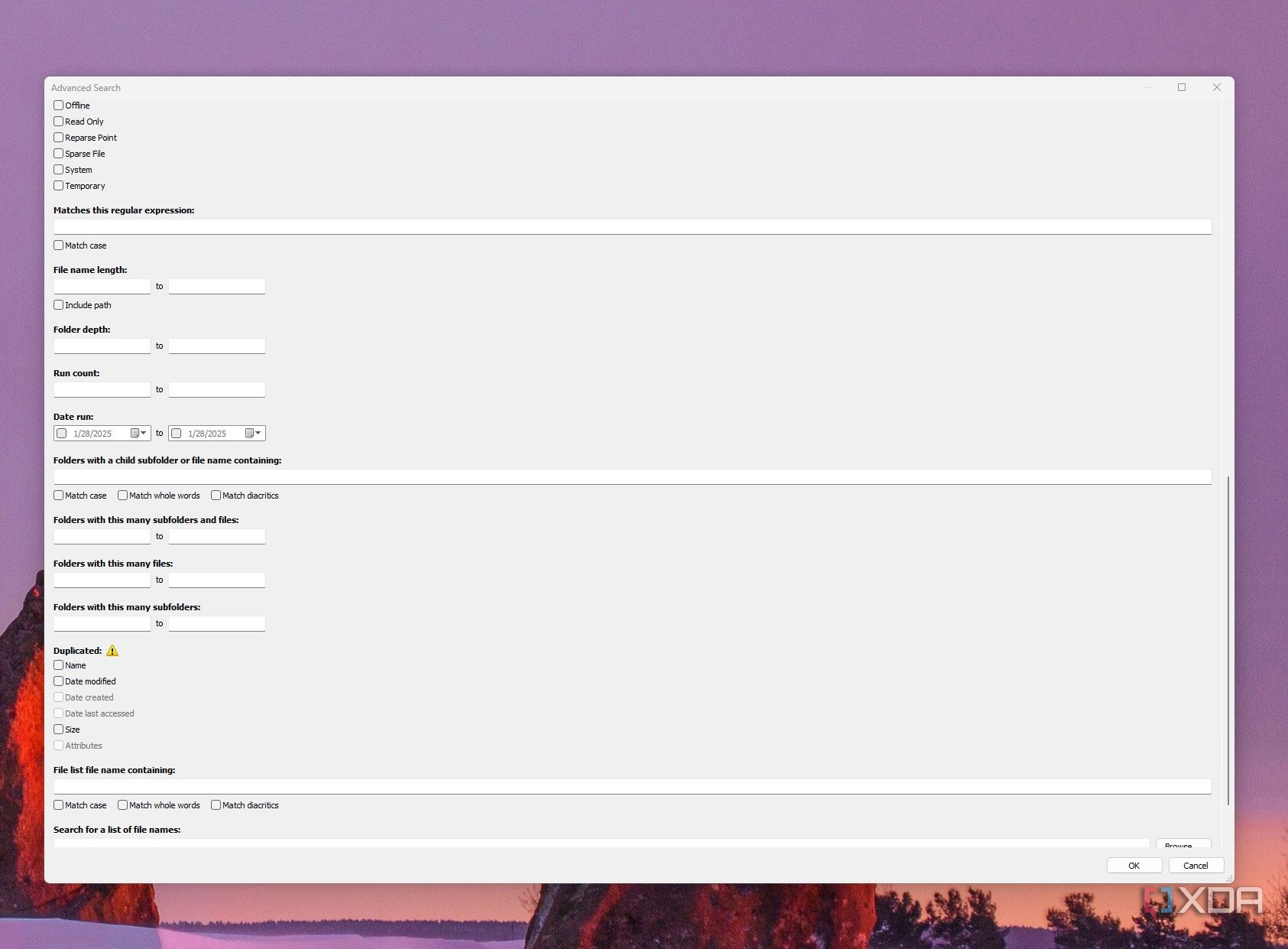Click the "Matches this regular expression:" label
The width and height of the screenshot is (1288, 949).
pyautogui.click(x=124, y=210)
